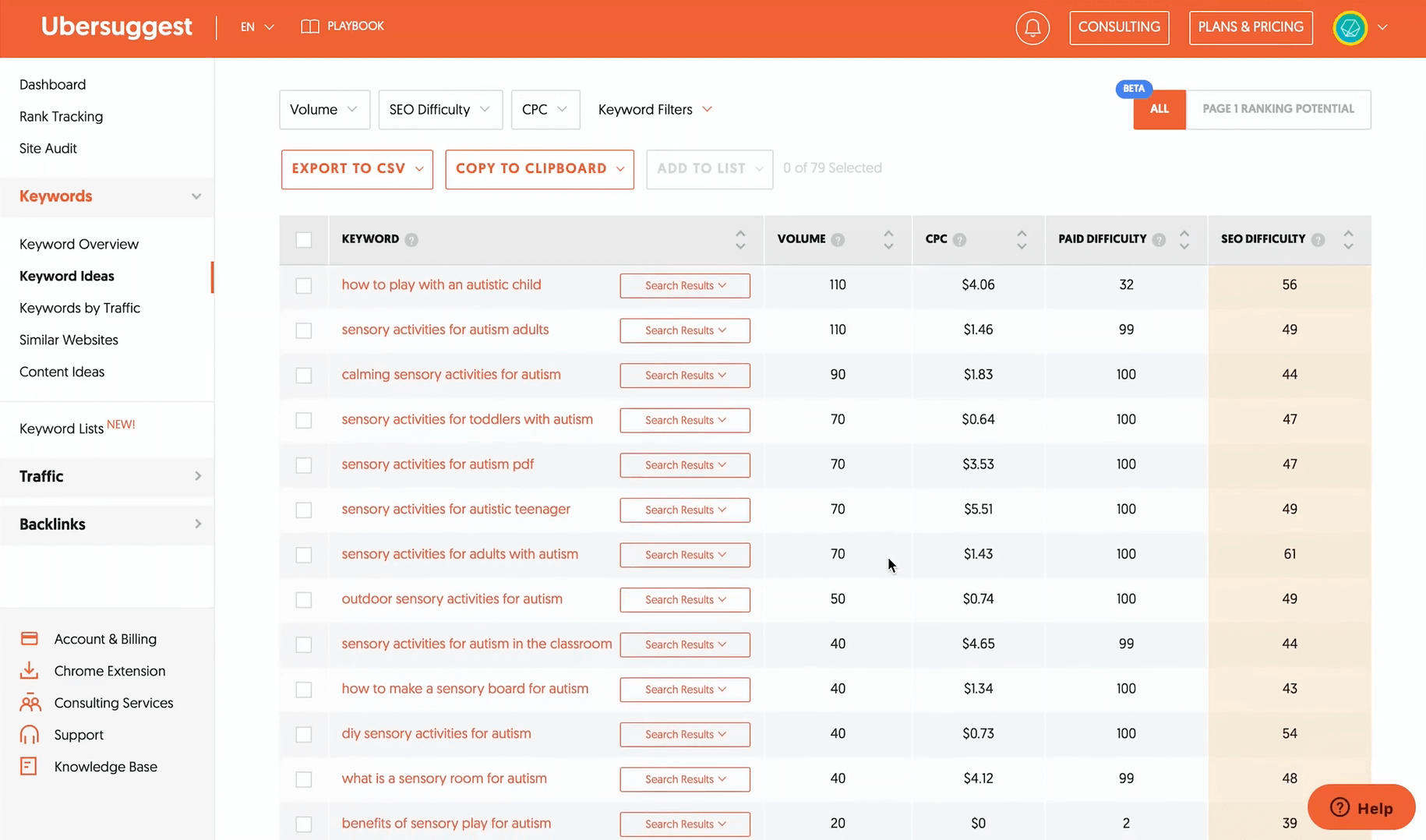
Task: Click the Support headphones icon
Action: [x=30, y=735]
